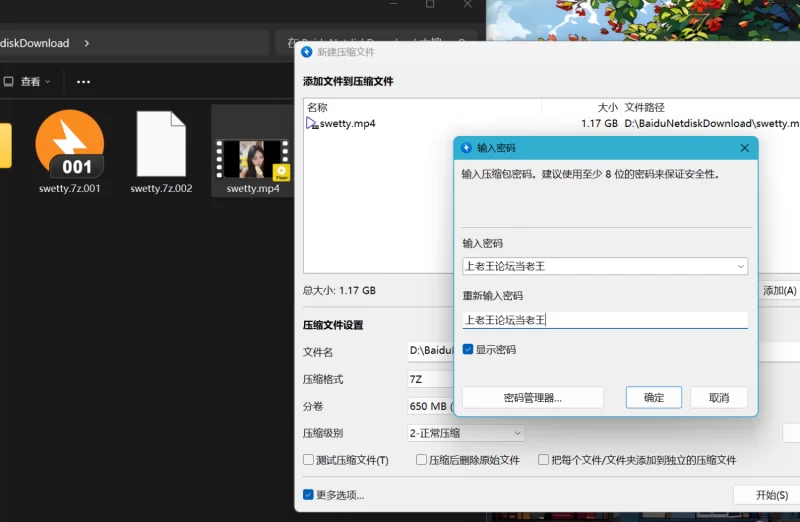Close the 输入密码 dialog with the X
This screenshot has width=800, height=522.
[x=744, y=148]
